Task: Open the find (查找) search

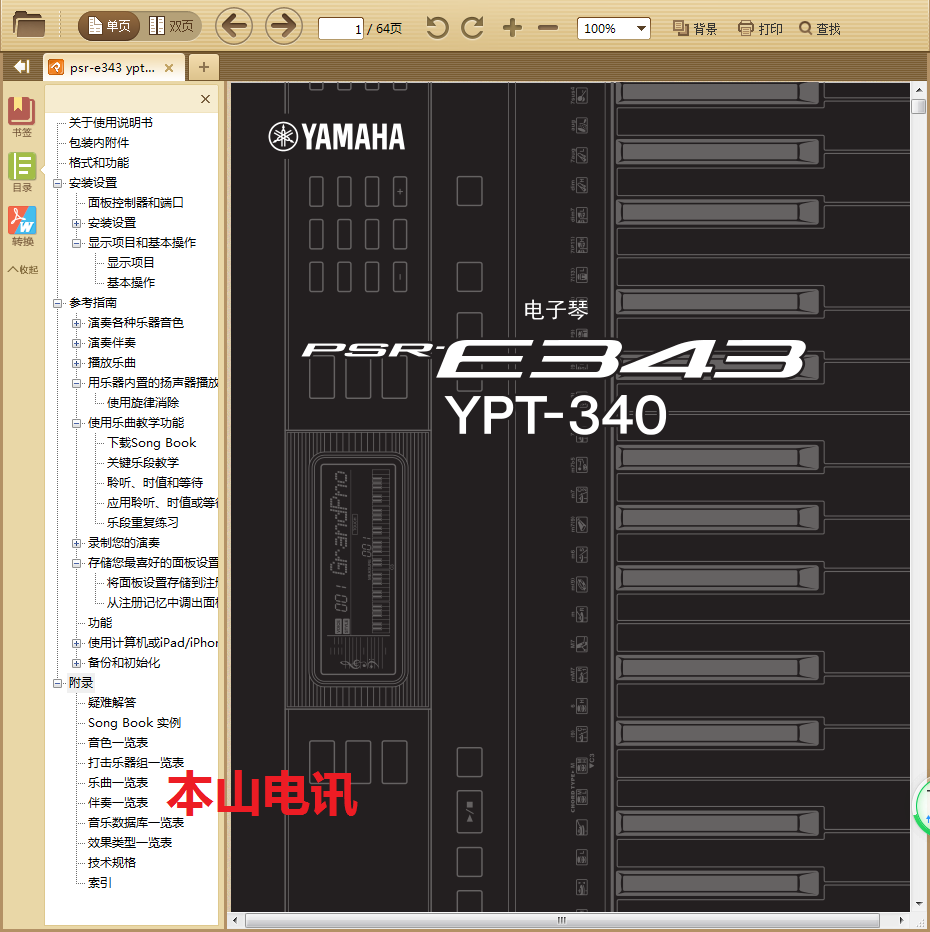Action: pyautogui.click(x=819, y=29)
